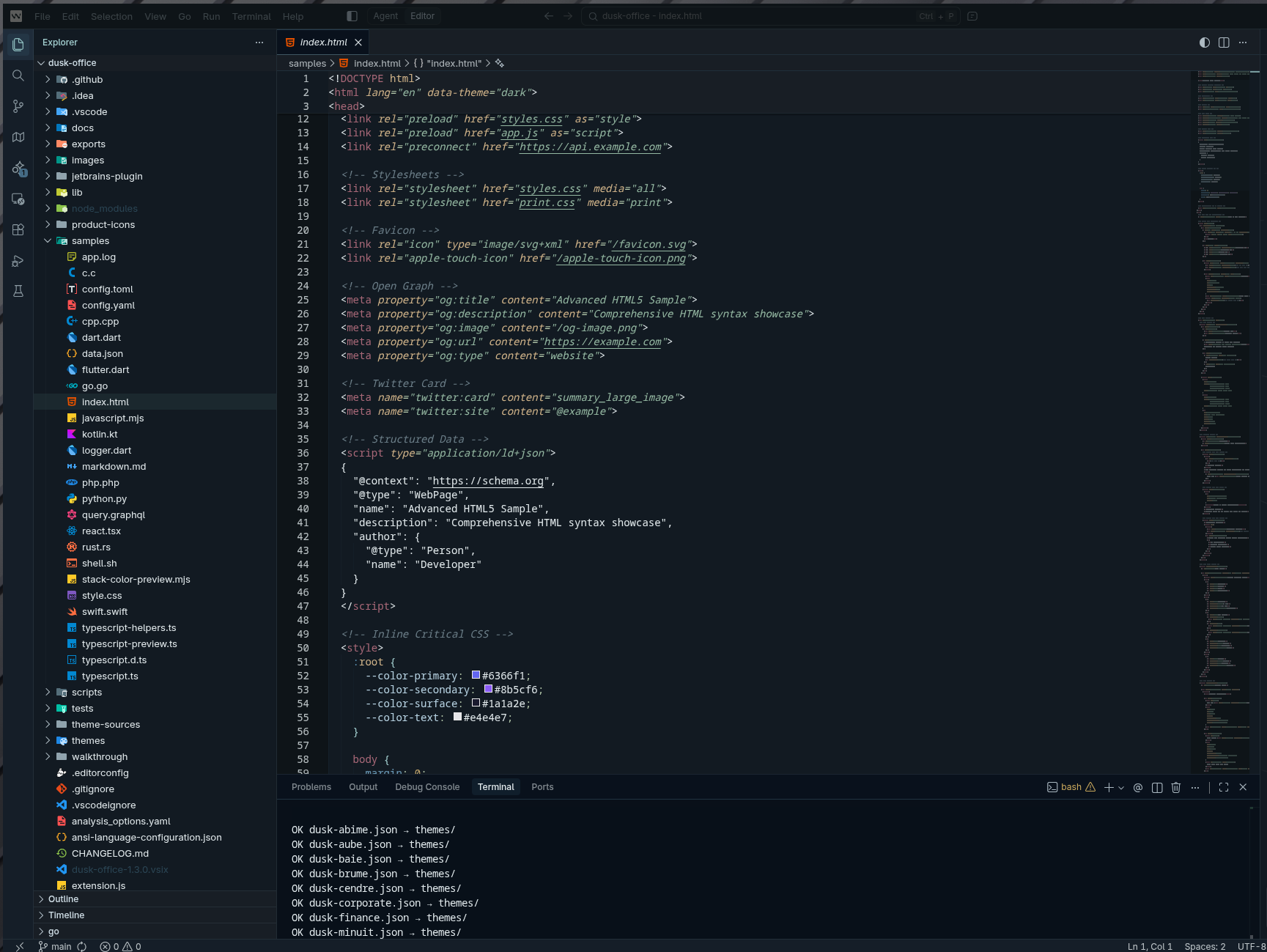Click the #6366f1 color swatch
1267x952 pixels.
point(476,675)
